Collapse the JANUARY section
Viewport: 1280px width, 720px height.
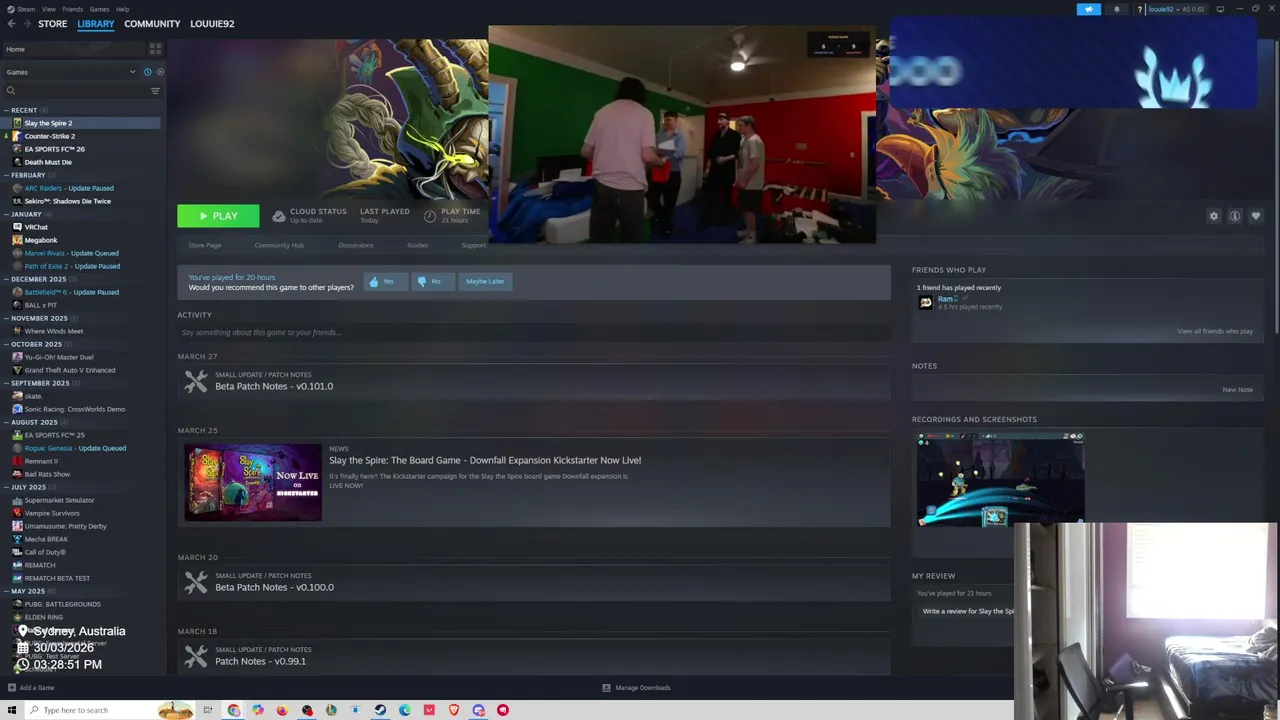coord(7,214)
